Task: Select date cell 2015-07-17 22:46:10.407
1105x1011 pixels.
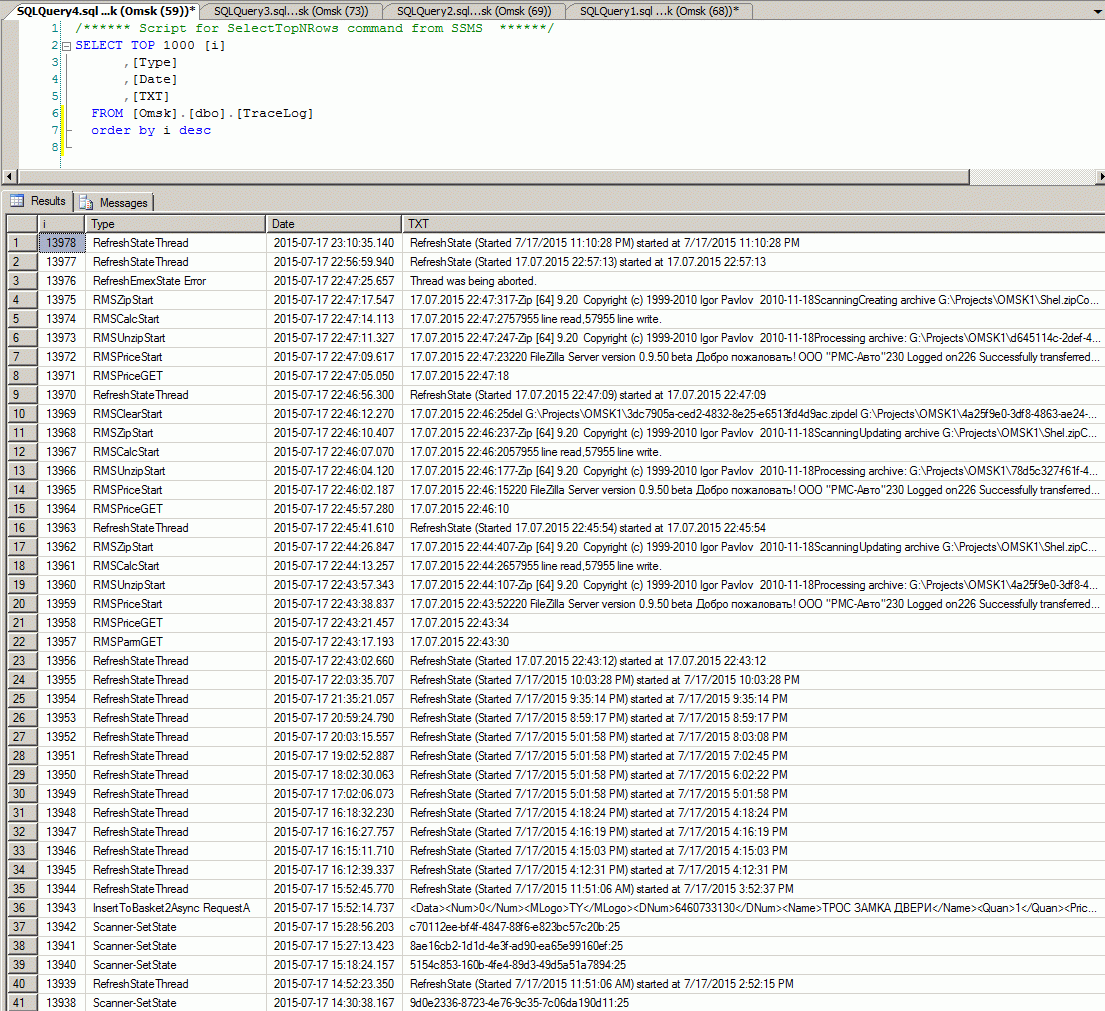Action: click(334, 433)
